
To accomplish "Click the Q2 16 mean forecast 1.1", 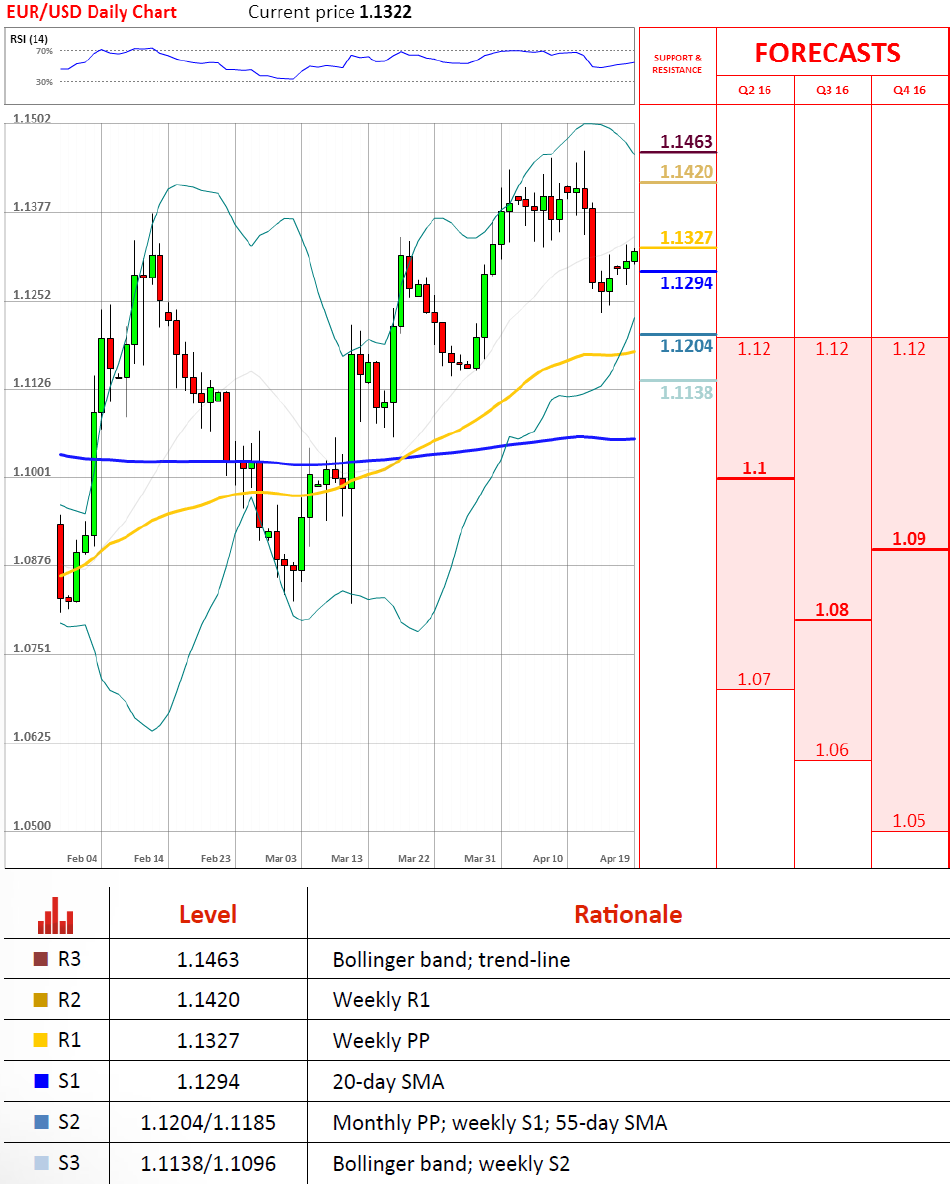I will tap(755, 468).
